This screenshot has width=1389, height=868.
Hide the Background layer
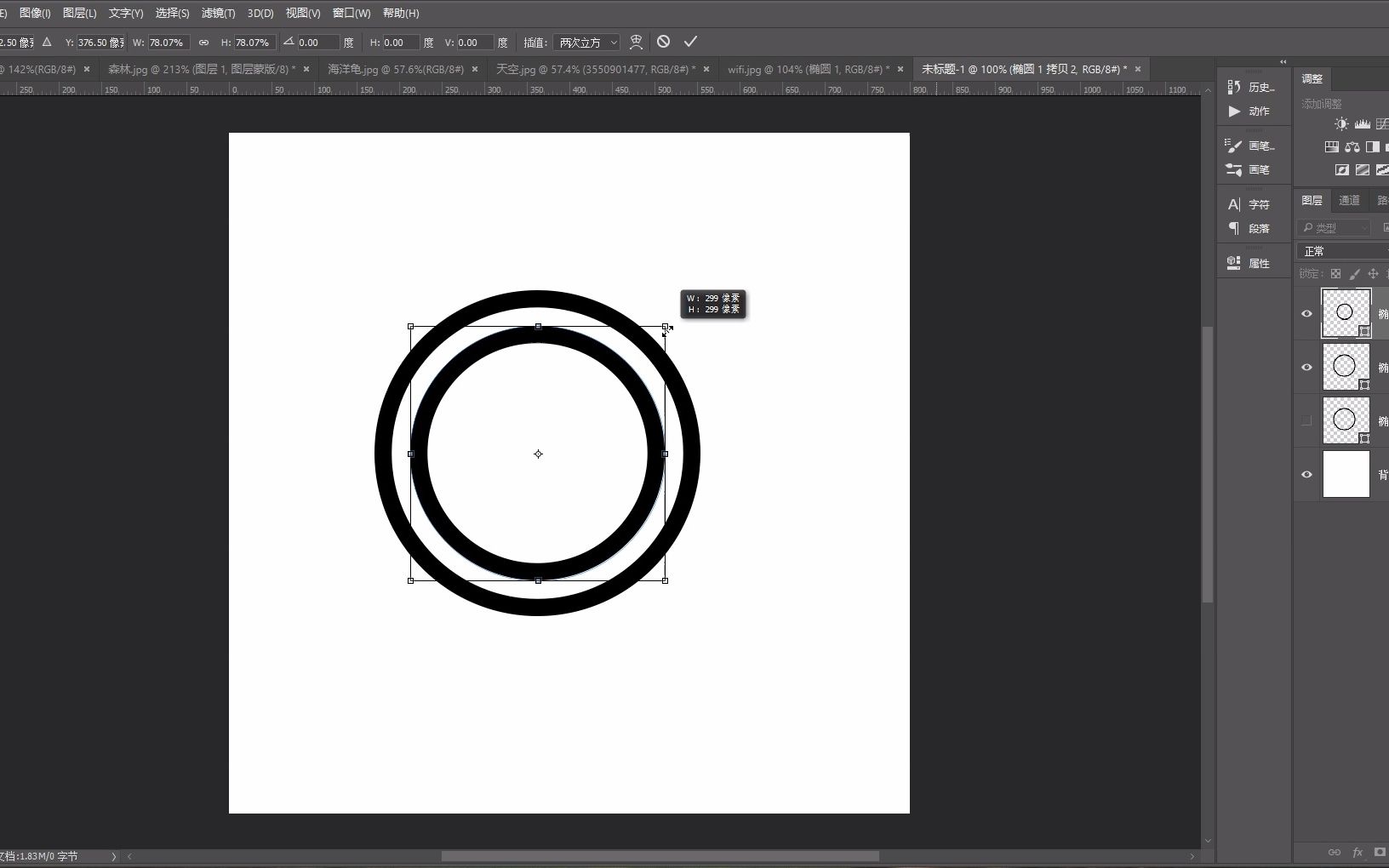(x=1307, y=474)
